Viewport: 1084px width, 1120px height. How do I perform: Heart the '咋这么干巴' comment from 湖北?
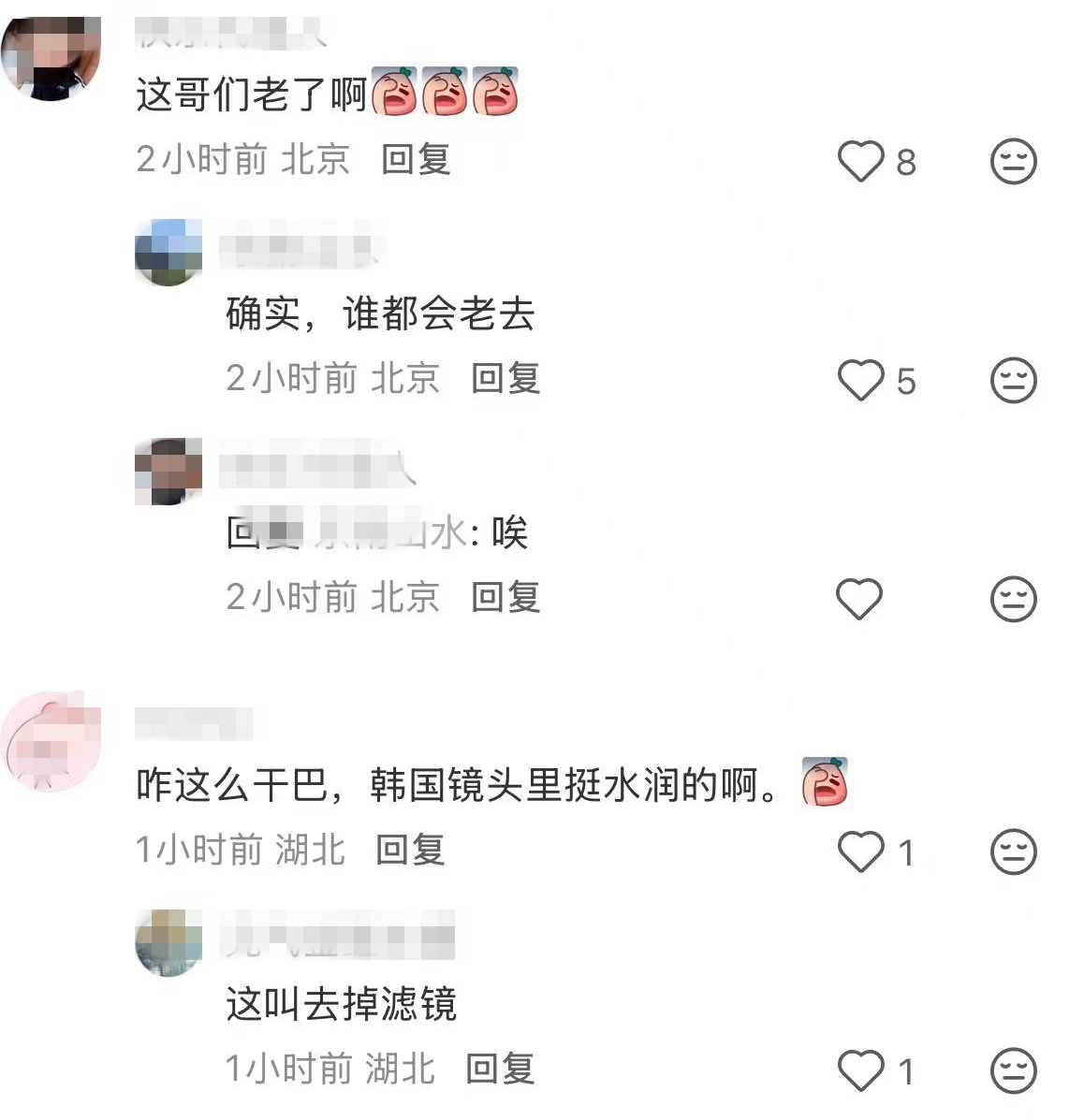tap(860, 851)
